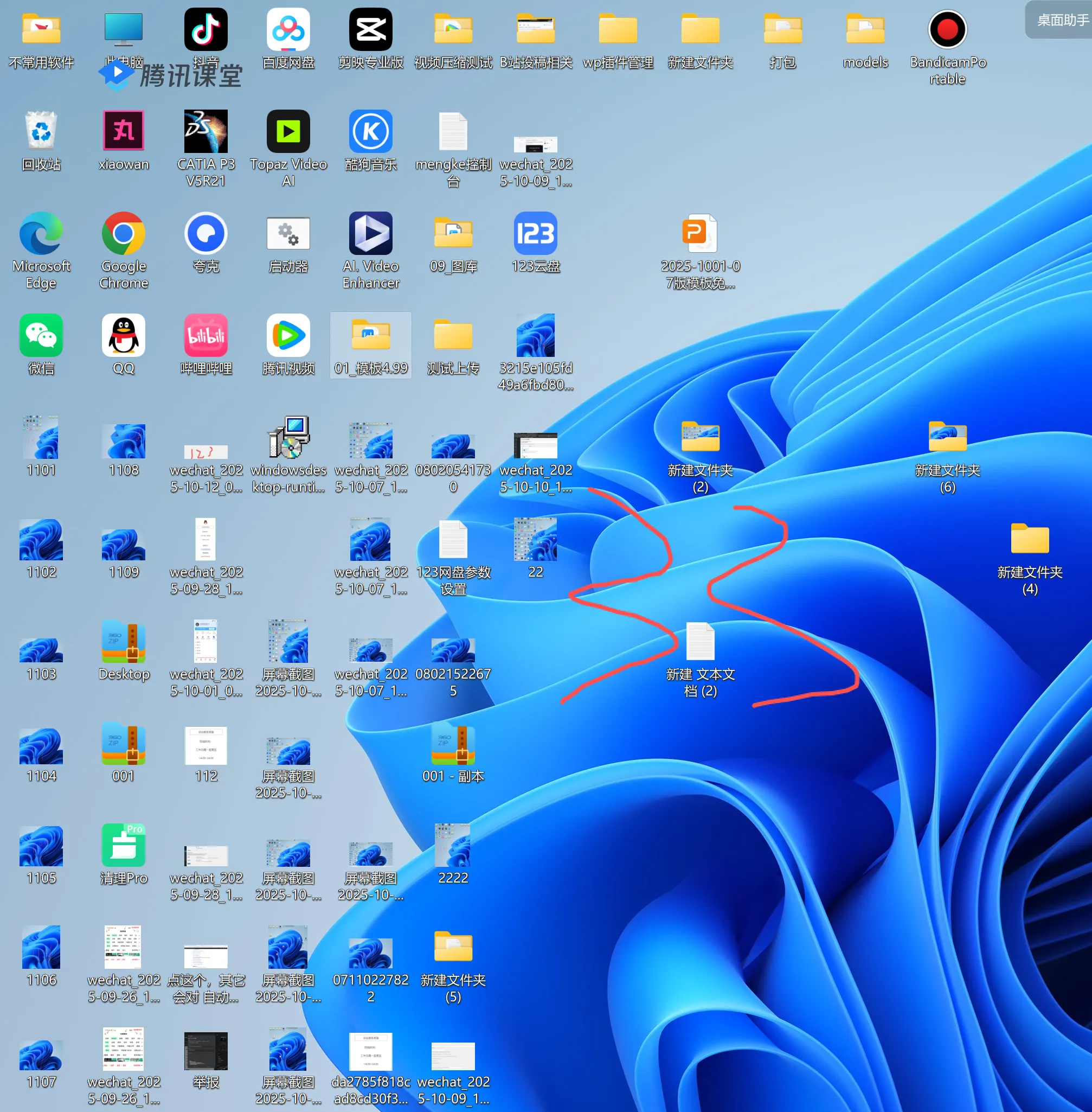Select the TikTok (抖音) desktop icon
Viewport: 1092px width, 1112px height.
coord(205,30)
